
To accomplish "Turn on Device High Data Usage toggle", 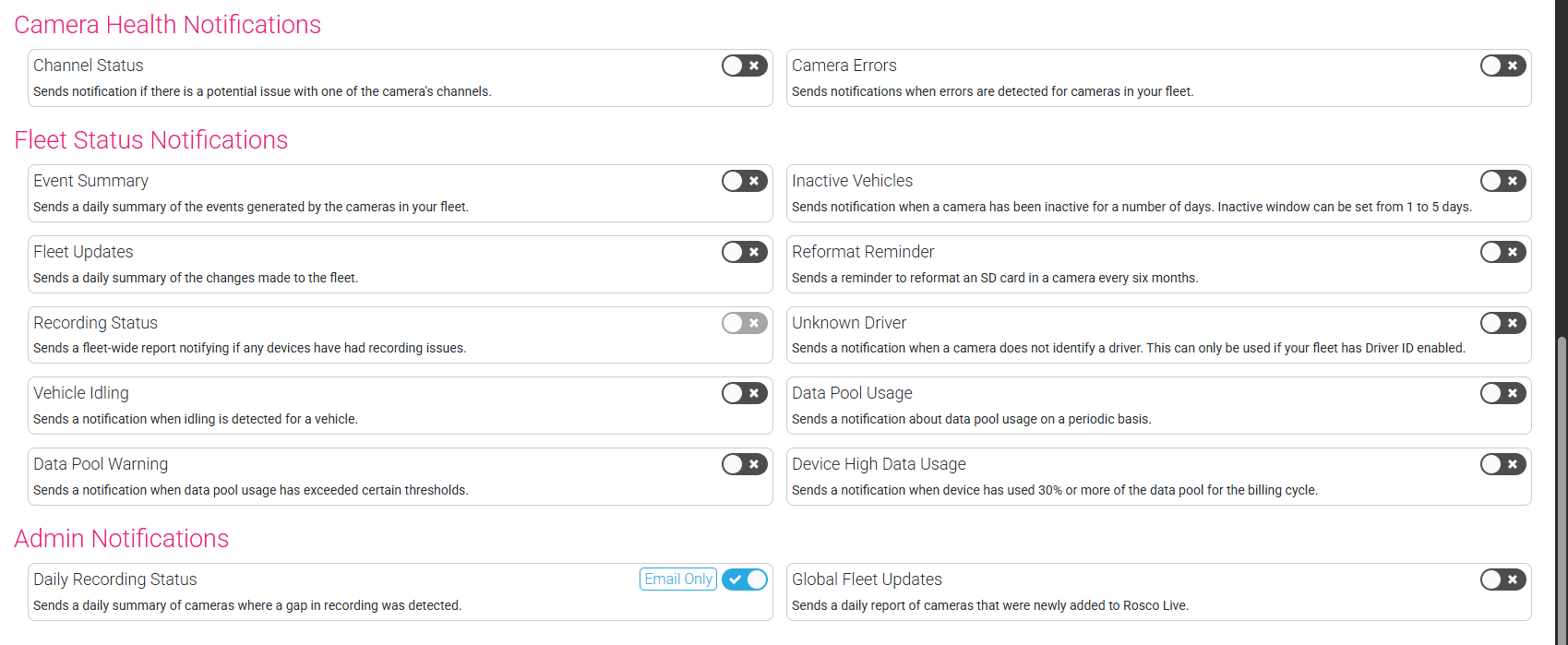I will click(1502, 464).
